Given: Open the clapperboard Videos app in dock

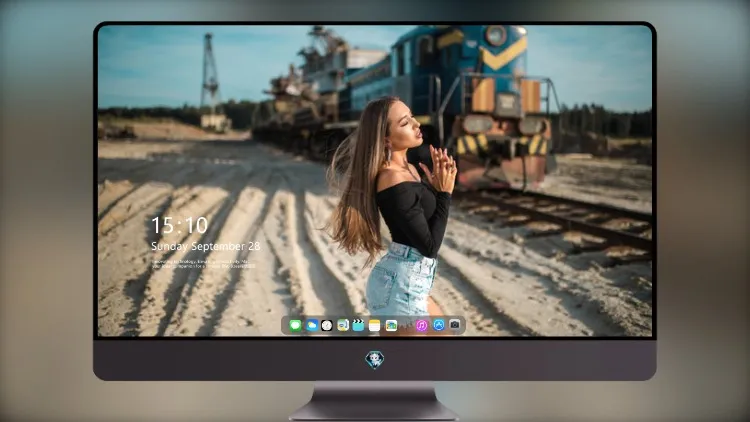Looking at the screenshot, I should click(x=358, y=326).
